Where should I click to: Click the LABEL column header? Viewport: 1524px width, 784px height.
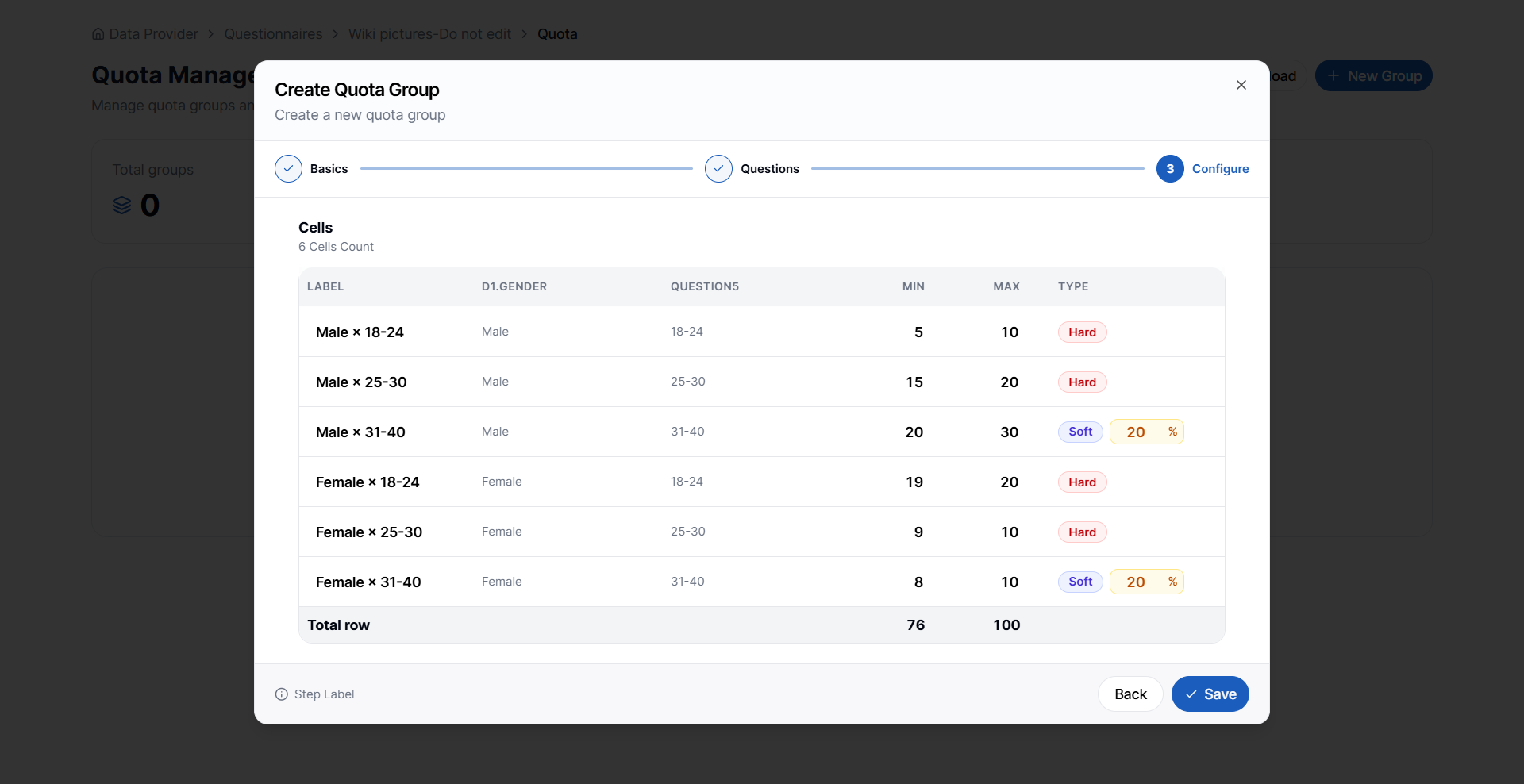(325, 286)
